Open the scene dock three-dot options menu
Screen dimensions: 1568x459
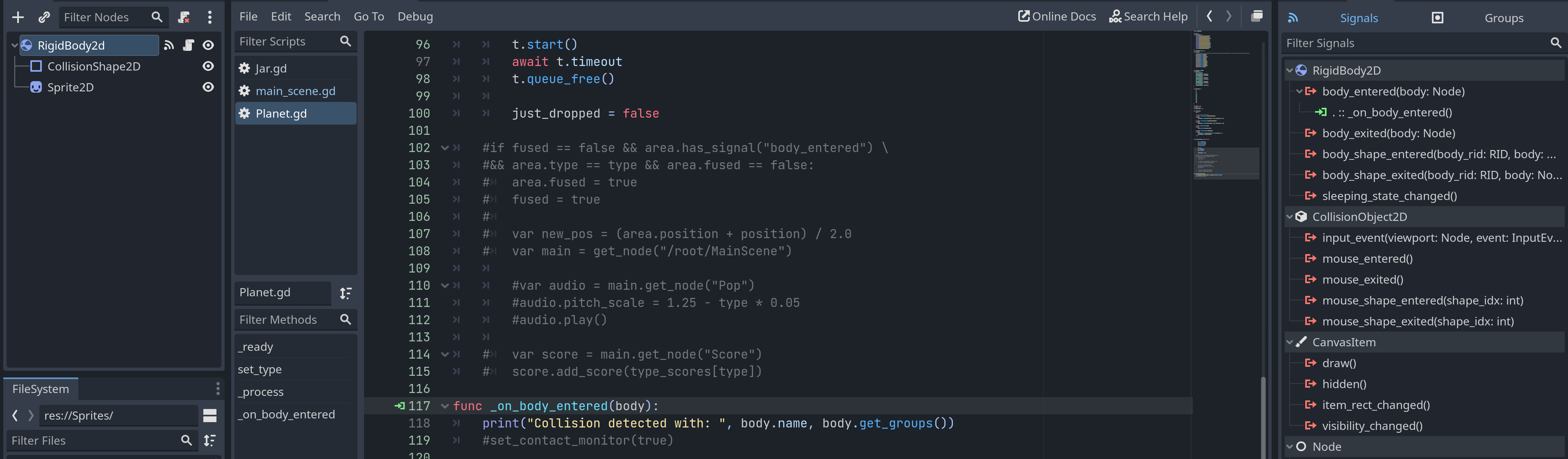(x=210, y=17)
